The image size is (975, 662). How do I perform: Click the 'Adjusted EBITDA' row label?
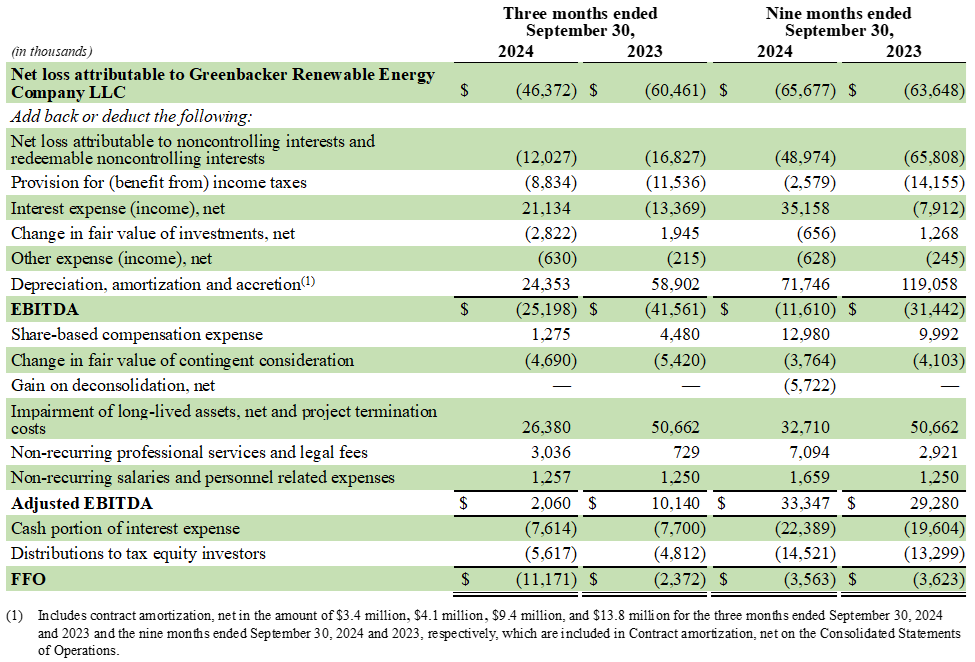[x=81, y=503]
